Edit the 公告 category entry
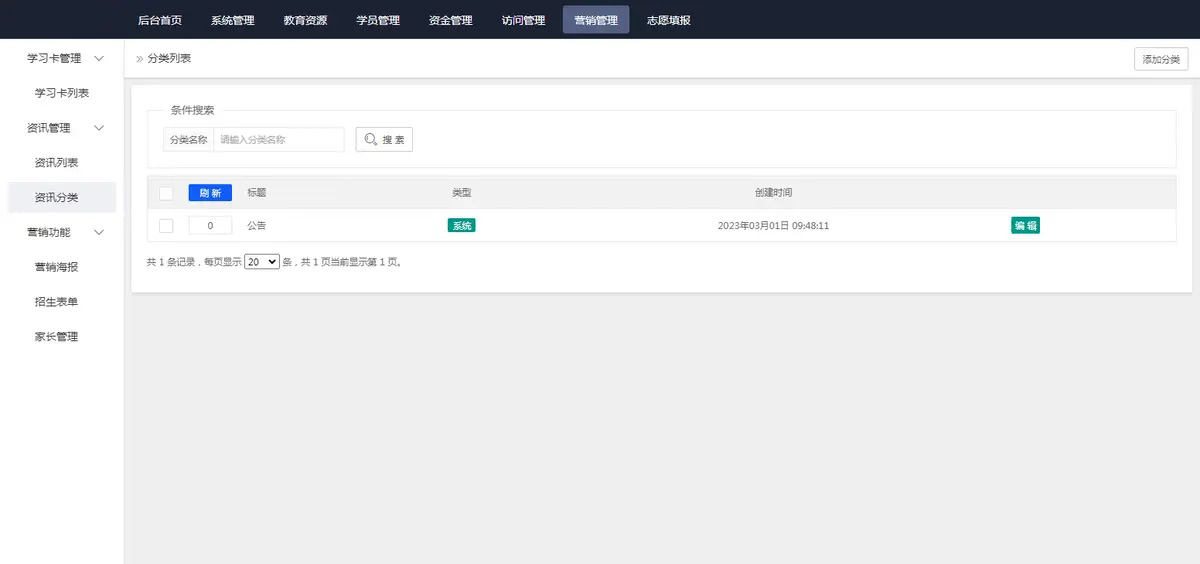The width and height of the screenshot is (1200, 564). [1025, 226]
